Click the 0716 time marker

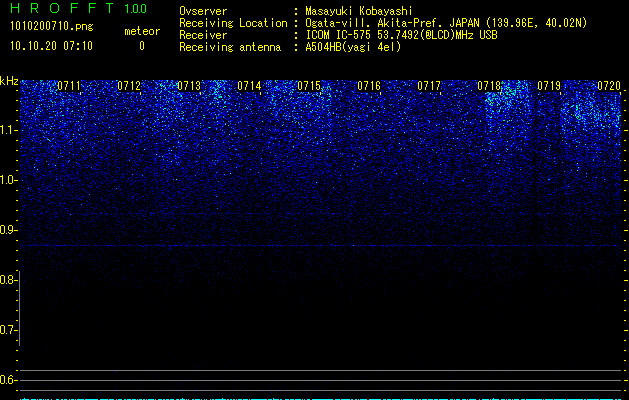tap(369, 86)
